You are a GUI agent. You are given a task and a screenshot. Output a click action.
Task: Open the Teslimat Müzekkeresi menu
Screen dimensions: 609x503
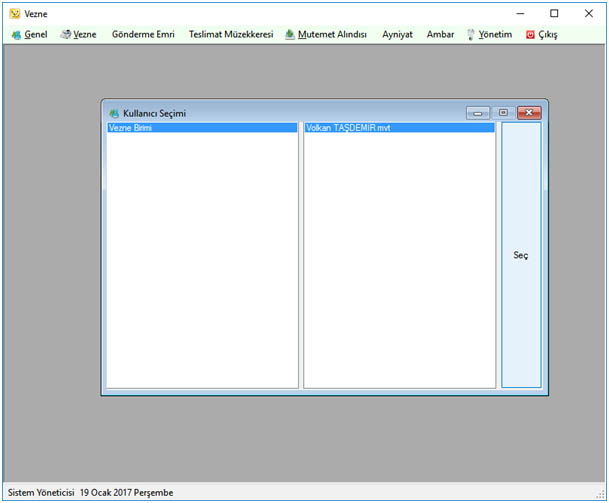pos(231,35)
